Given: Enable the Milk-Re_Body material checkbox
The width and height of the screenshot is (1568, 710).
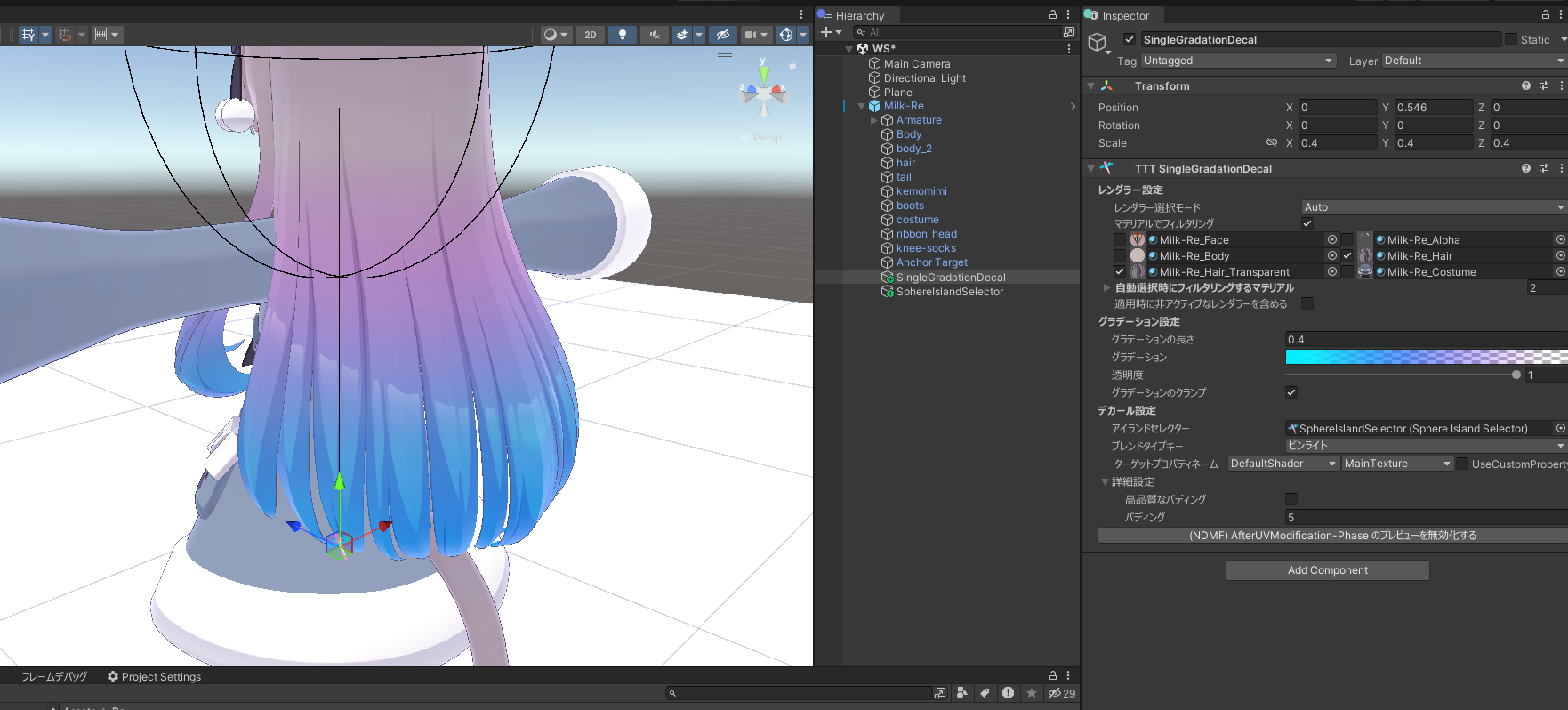Looking at the screenshot, I should pyautogui.click(x=1119, y=256).
